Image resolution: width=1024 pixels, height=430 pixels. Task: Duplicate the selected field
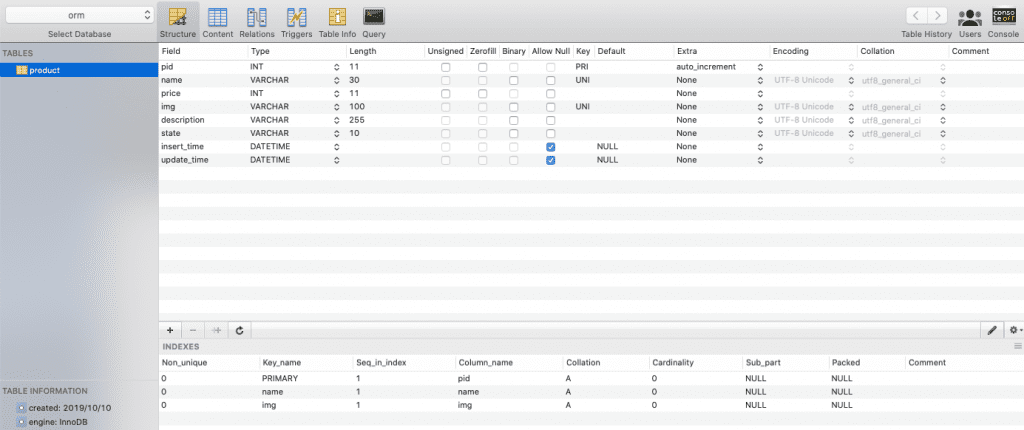(x=216, y=331)
